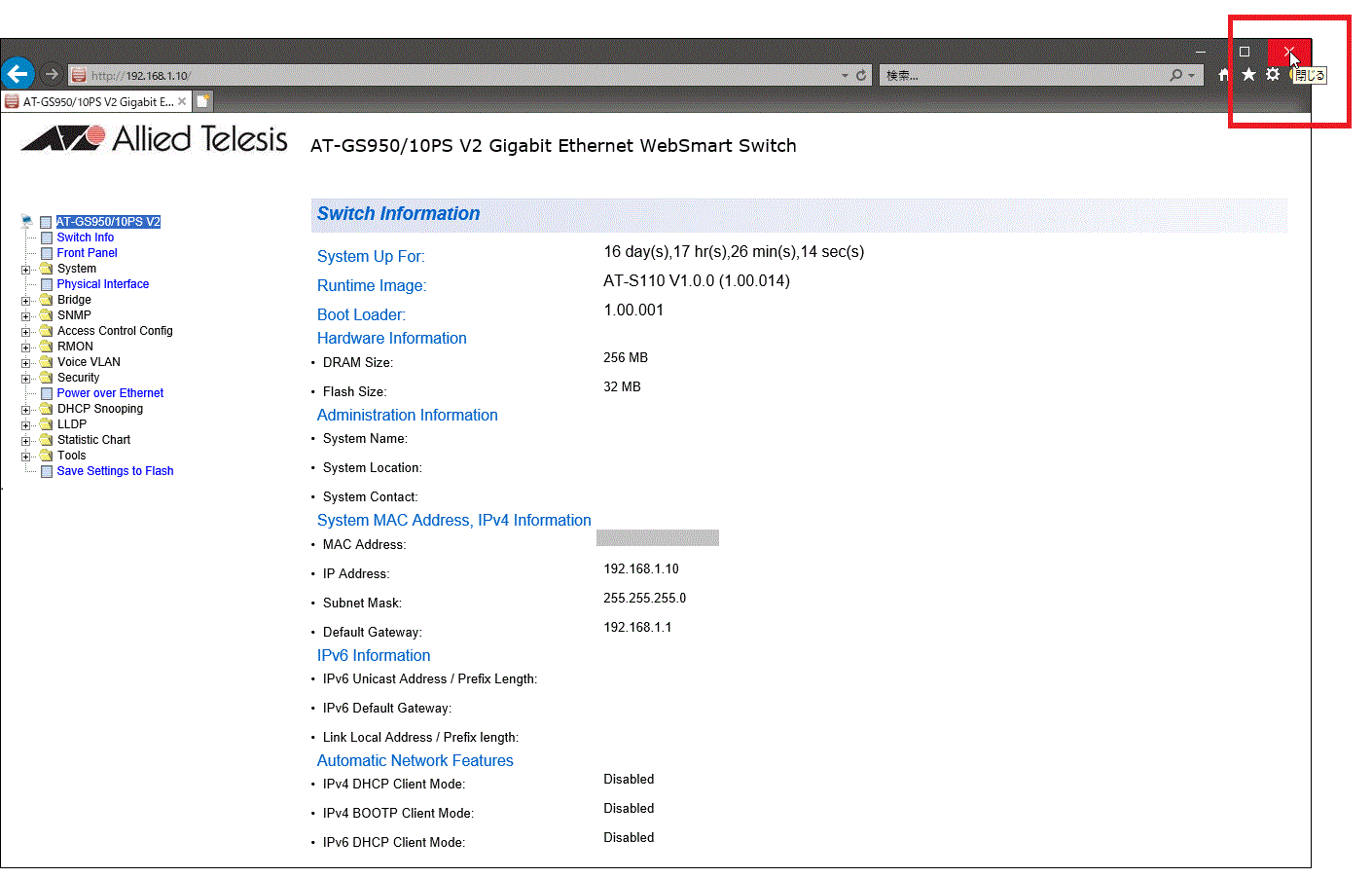The width and height of the screenshot is (1372, 878).
Task: Open the Power over Ethernet link
Action: (x=110, y=393)
